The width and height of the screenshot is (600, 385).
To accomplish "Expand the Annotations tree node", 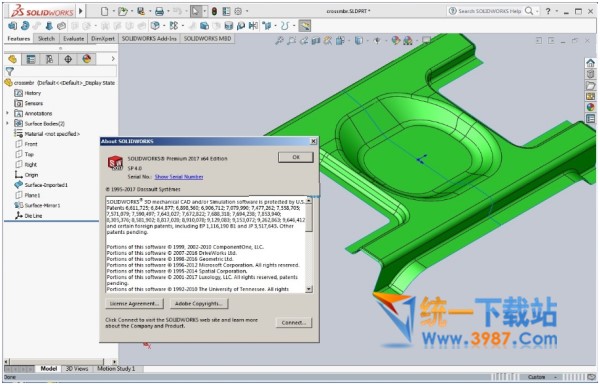I will tap(7, 113).
